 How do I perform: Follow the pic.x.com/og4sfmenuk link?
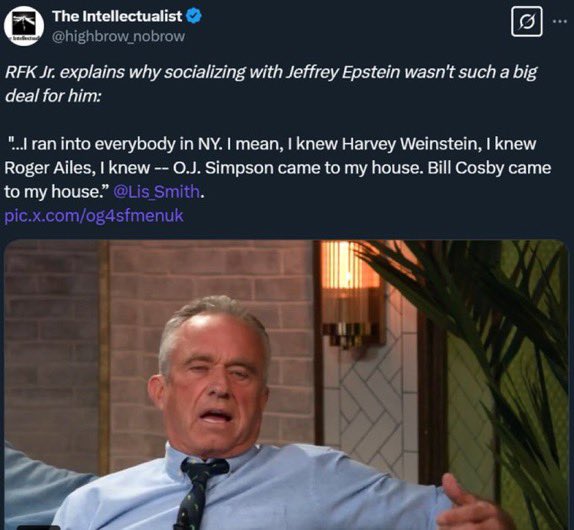pos(94,215)
